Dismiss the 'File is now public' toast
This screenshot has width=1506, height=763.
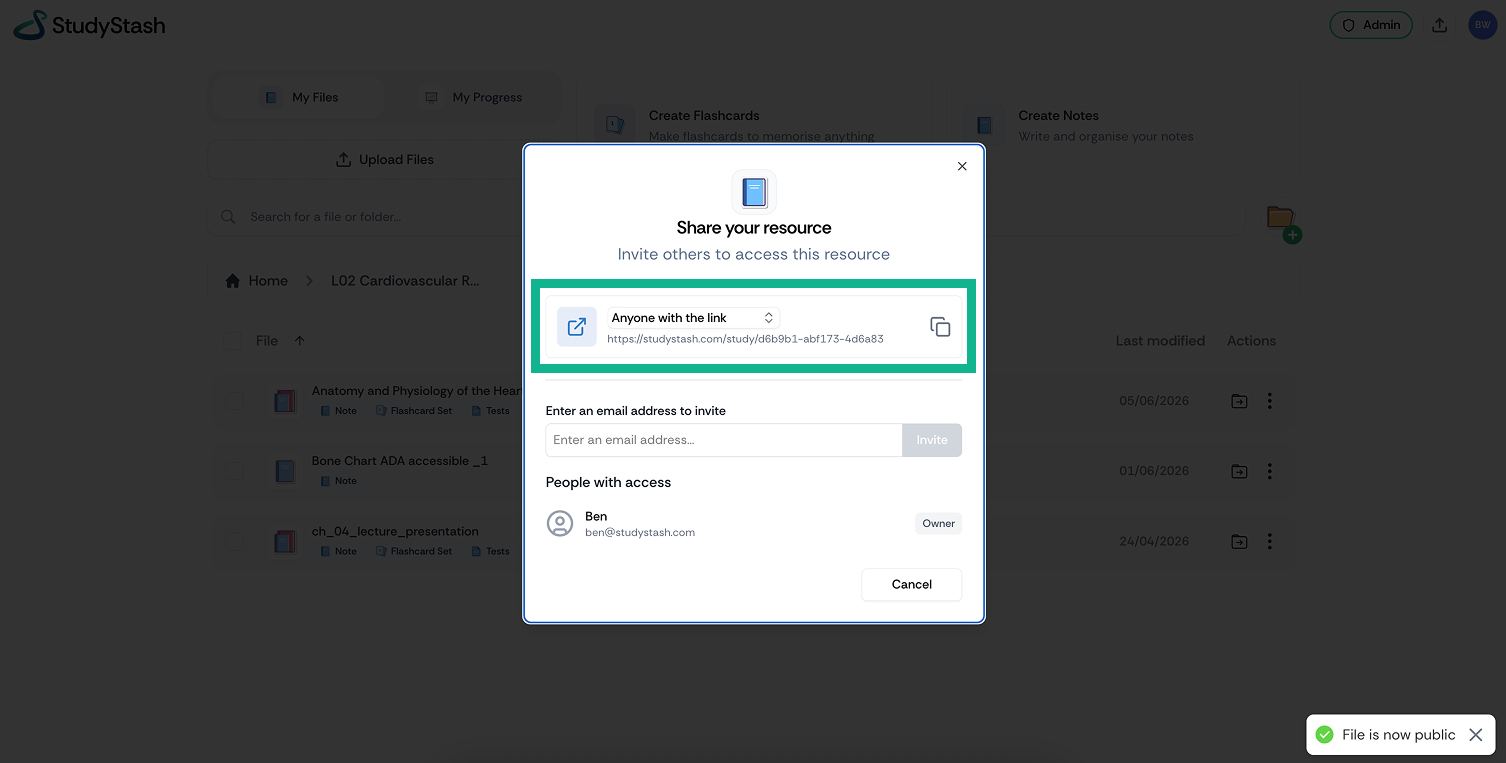point(1475,735)
